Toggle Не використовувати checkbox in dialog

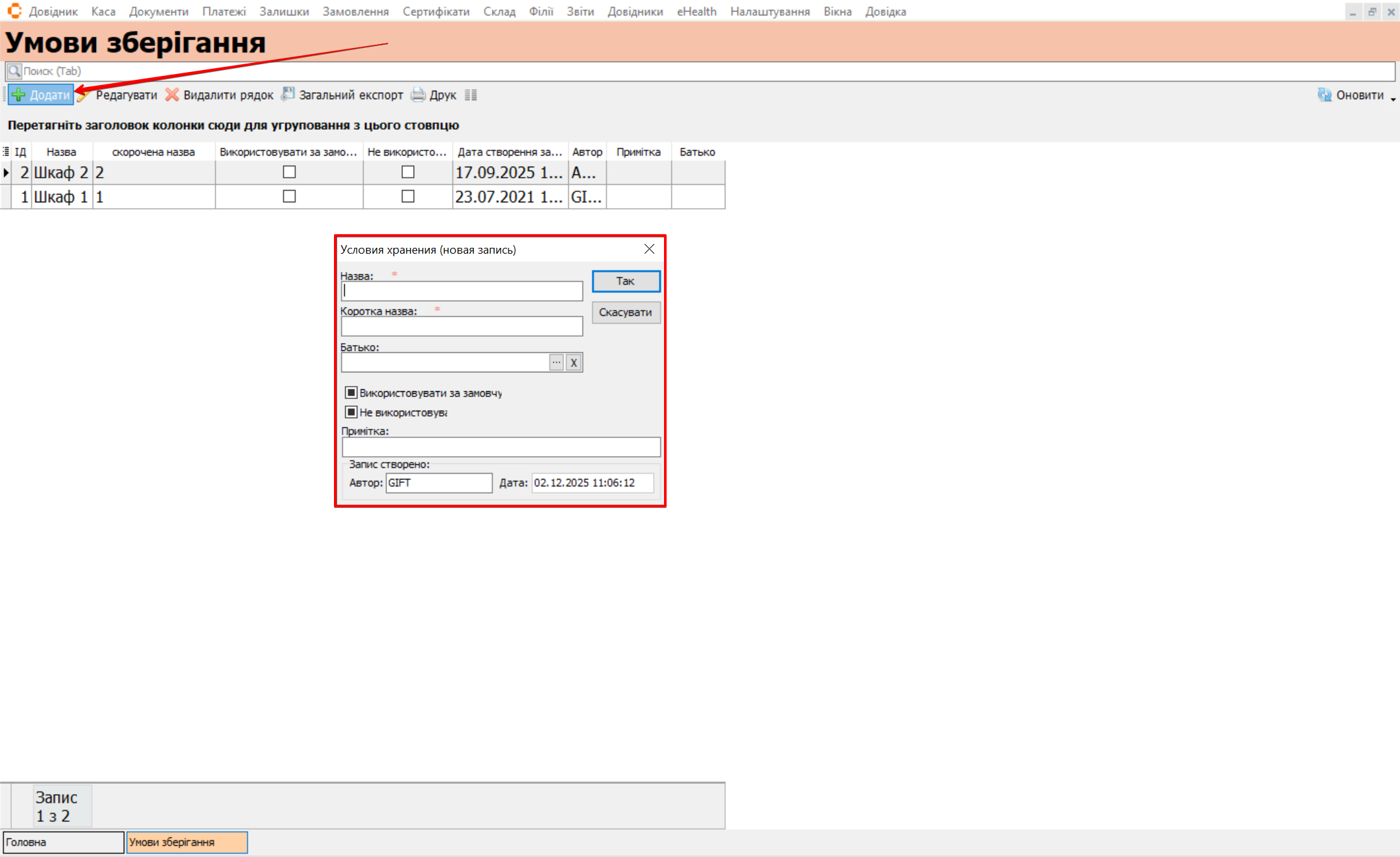[351, 412]
